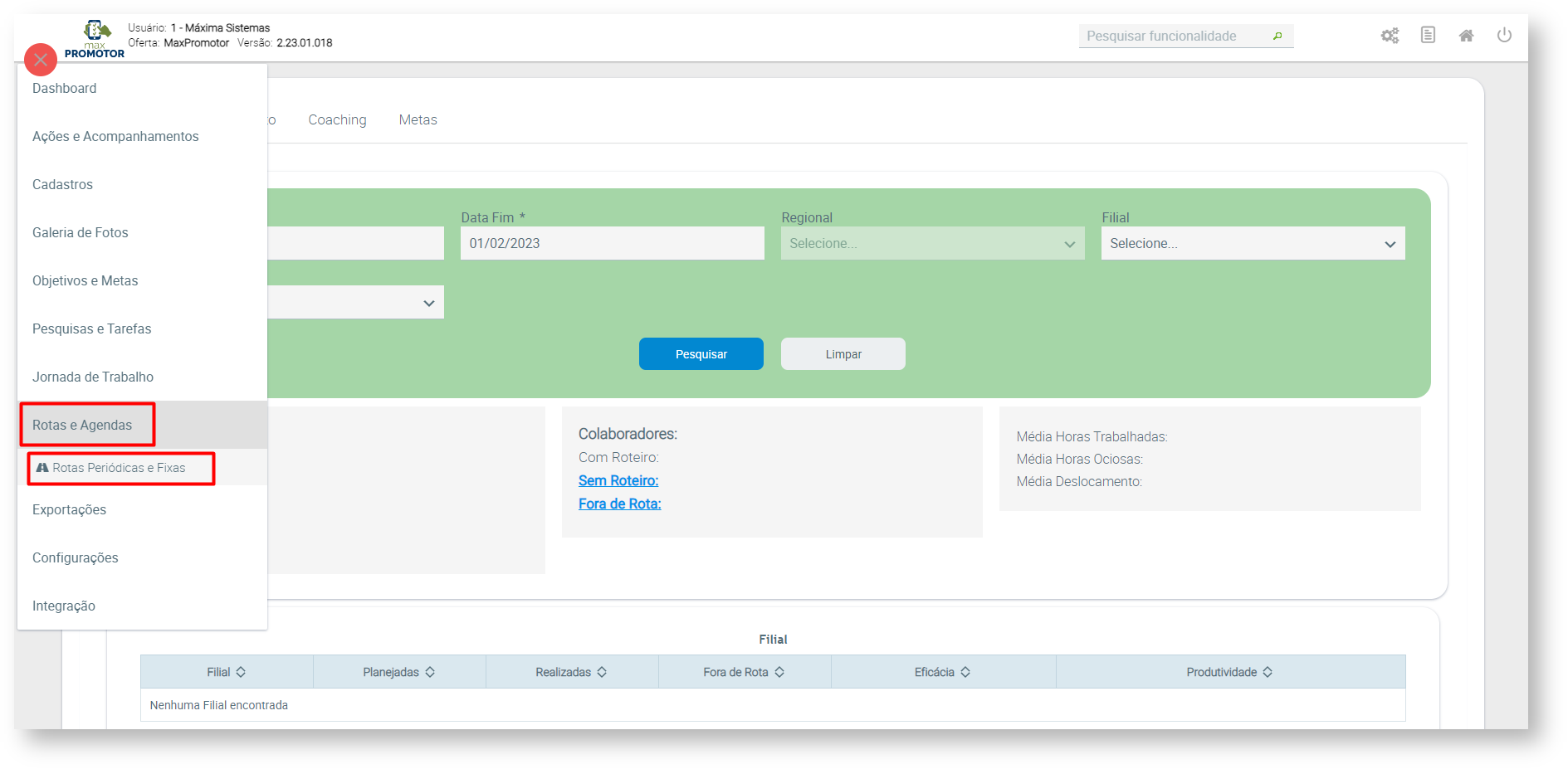Select Jornada de Trabalho menu item
Image resolution: width=1568 pixels, height=769 pixels.
click(142, 377)
